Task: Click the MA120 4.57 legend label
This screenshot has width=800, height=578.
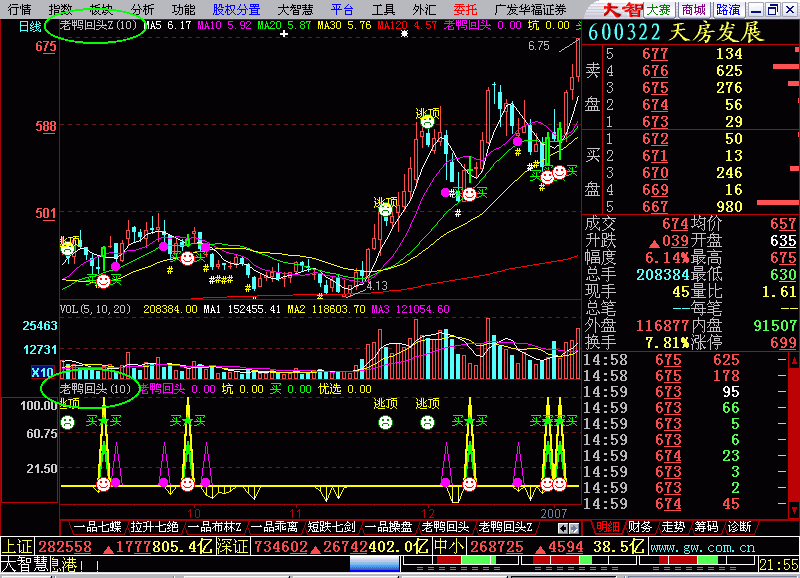Action: point(407,25)
